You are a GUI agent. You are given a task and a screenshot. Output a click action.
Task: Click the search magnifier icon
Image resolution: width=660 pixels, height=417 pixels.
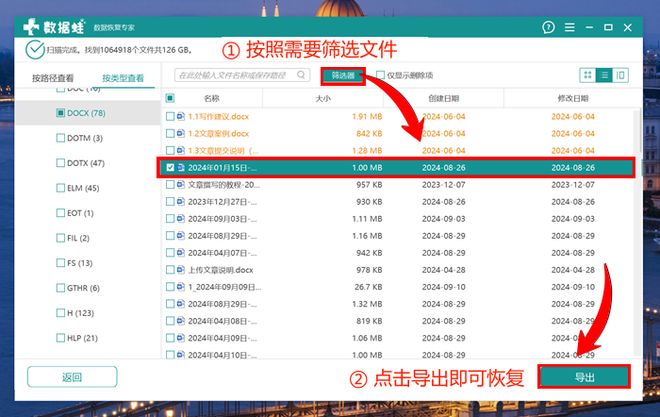click(x=301, y=75)
